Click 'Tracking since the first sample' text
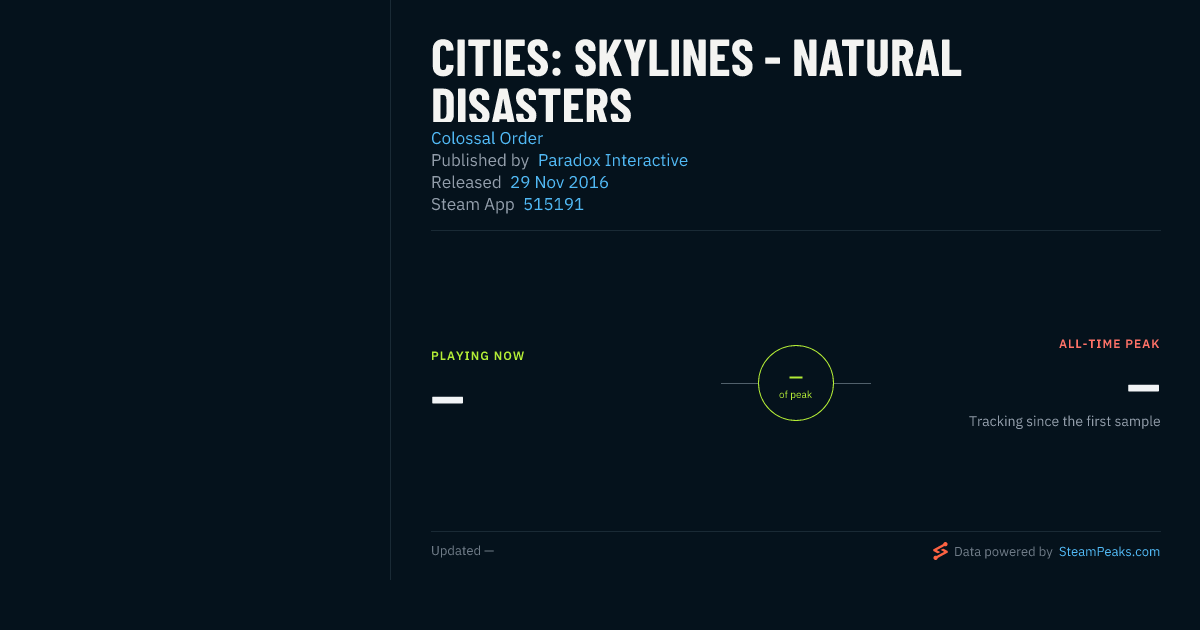Screen dimensions: 1200x630 click(x=1064, y=421)
